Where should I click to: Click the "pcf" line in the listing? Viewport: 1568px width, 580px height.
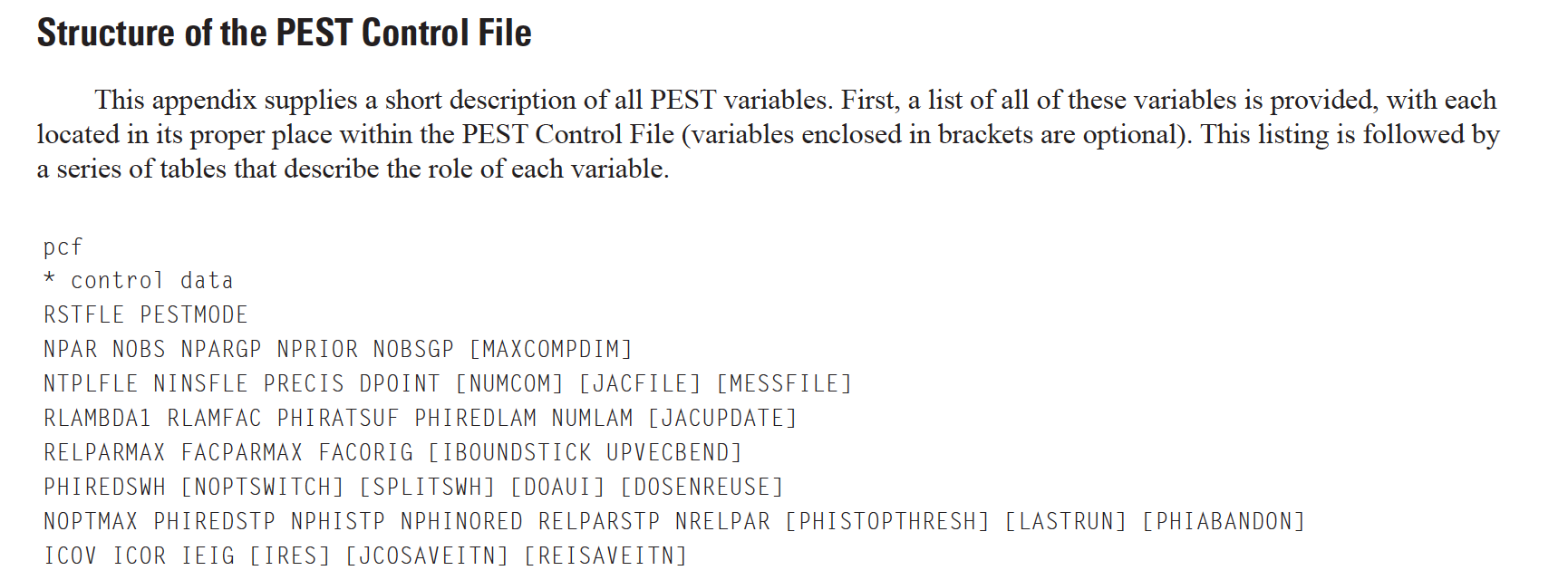point(63,246)
